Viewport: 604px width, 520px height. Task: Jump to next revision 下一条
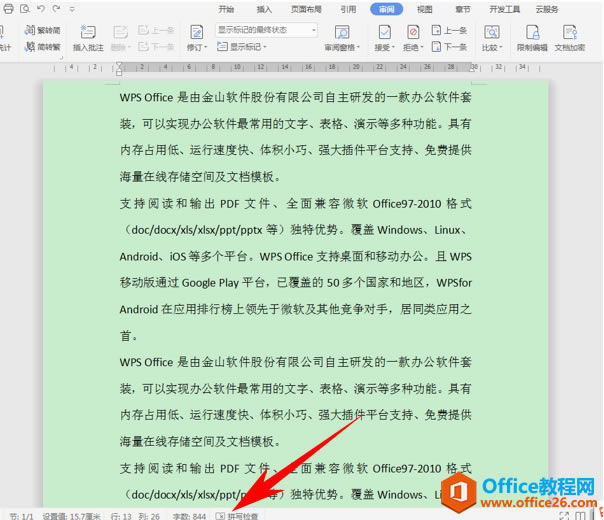[449, 47]
